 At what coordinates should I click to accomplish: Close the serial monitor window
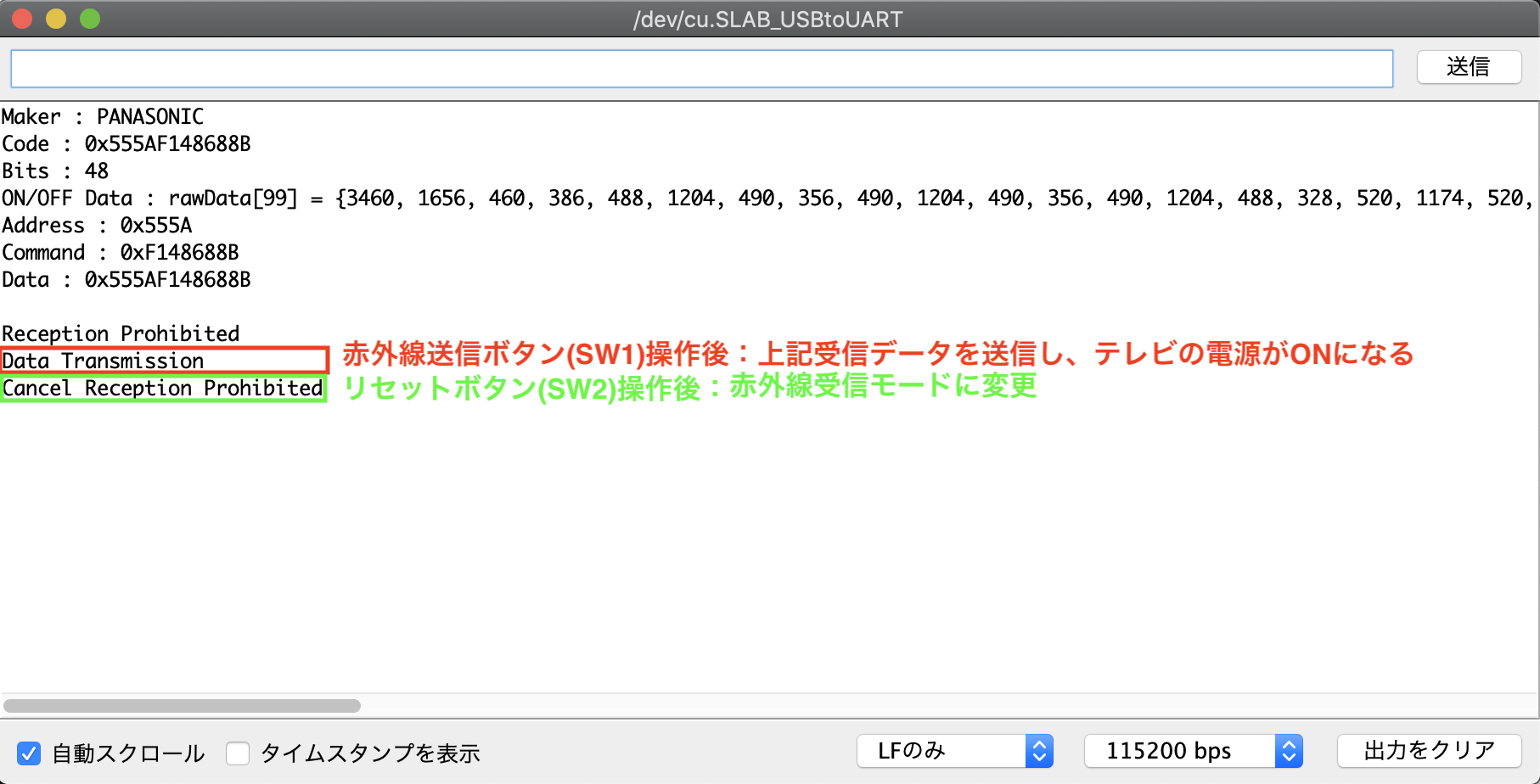[22, 19]
